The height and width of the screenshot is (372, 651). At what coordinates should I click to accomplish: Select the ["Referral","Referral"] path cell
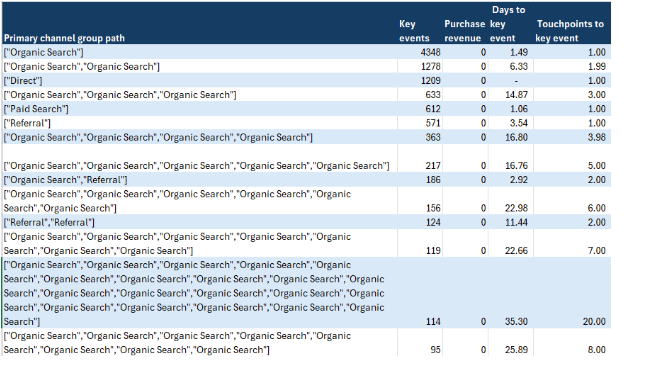(x=199, y=222)
